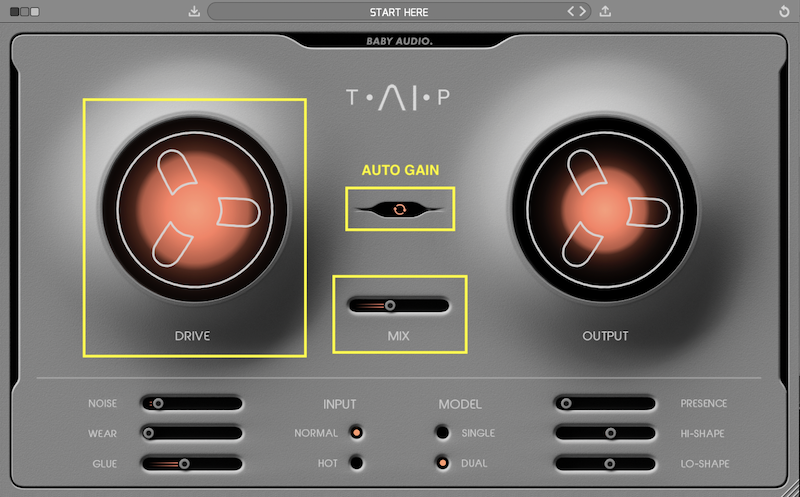
Task: Click the reset circular arrow icon
Action: 784,11
